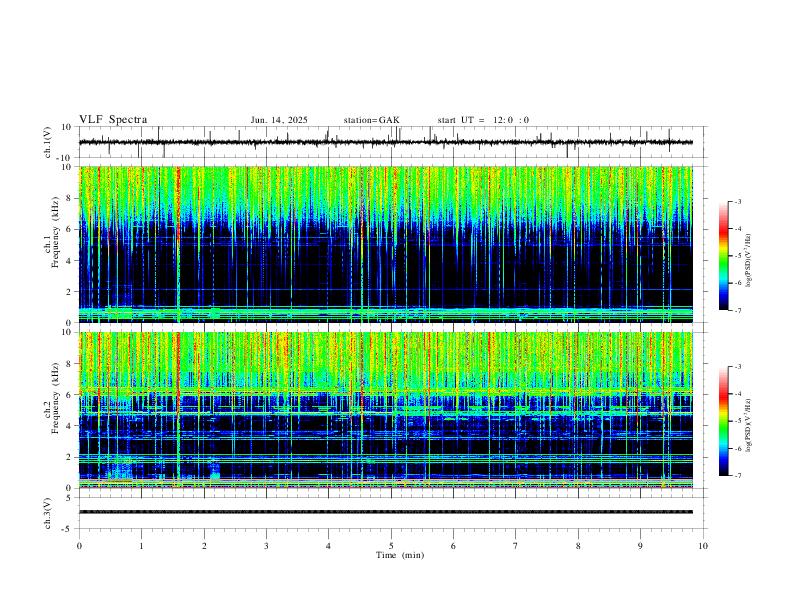Click time axis tick label '0'
Screen dimensions: 792x612
point(79,546)
